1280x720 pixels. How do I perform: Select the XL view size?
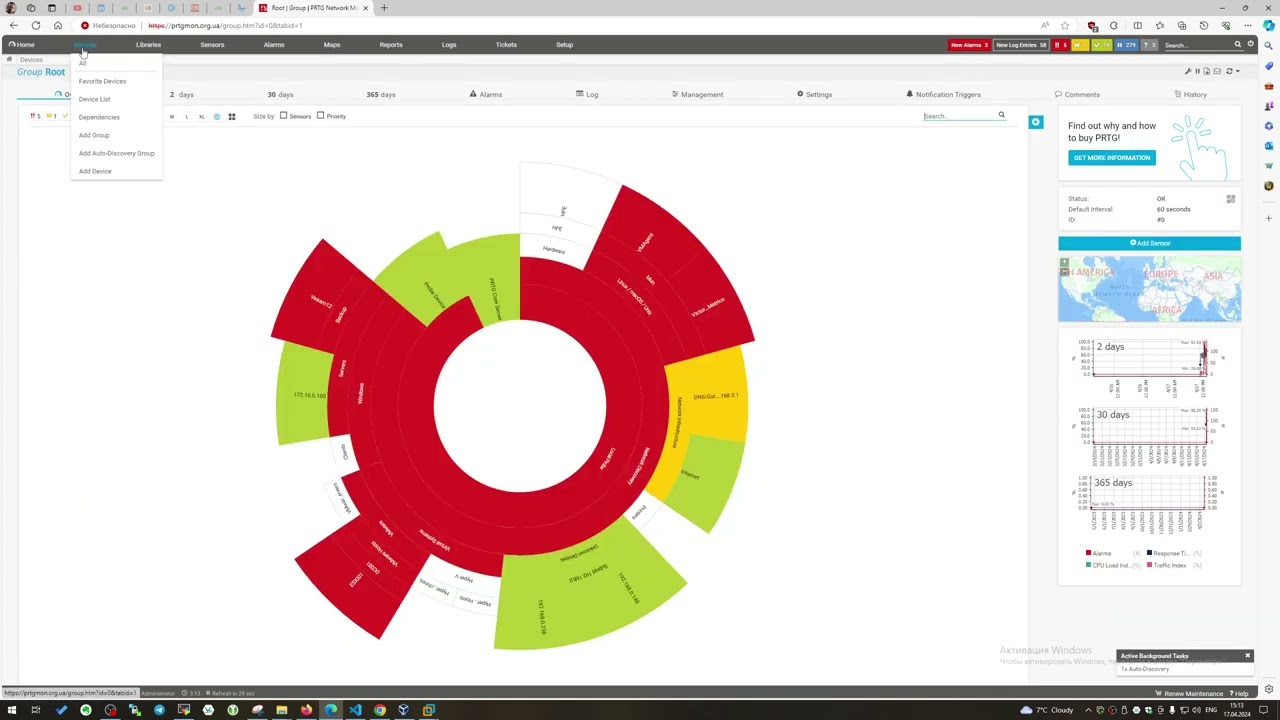point(201,117)
